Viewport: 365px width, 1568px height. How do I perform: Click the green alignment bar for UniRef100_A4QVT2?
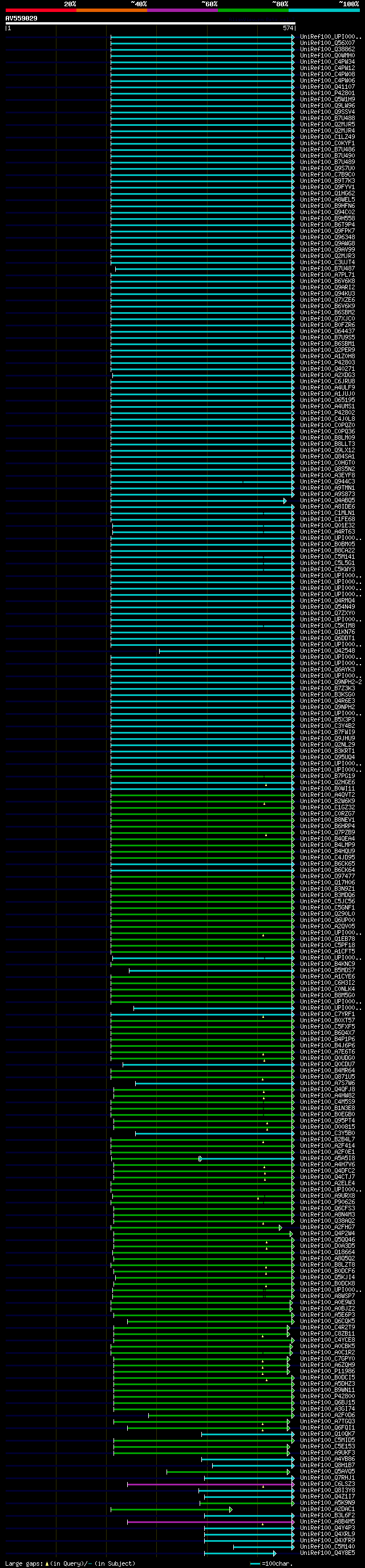(x=202, y=795)
